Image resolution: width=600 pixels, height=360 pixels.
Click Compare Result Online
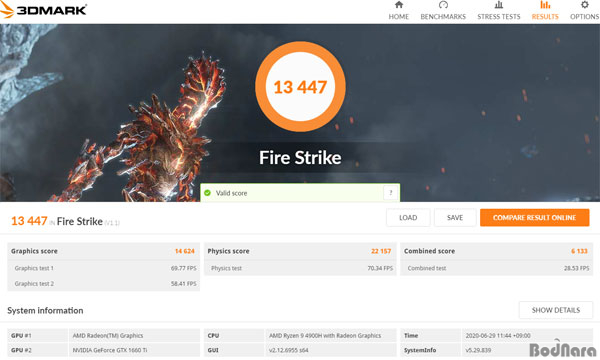point(535,218)
